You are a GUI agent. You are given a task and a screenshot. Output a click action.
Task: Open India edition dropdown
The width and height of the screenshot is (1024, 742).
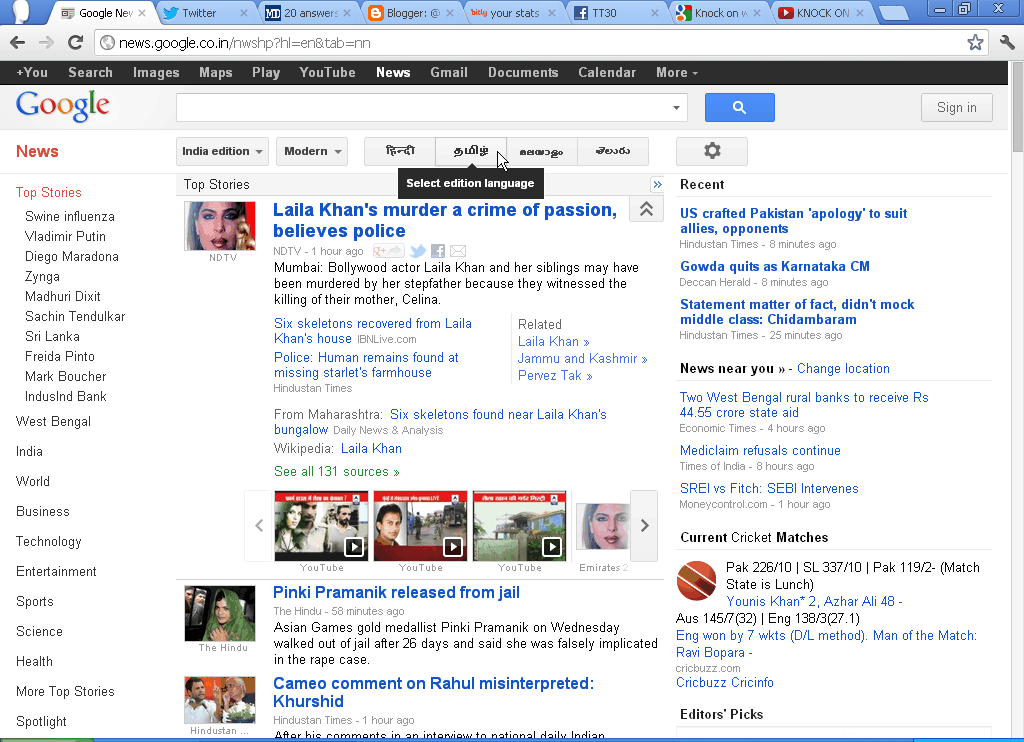pos(222,152)
